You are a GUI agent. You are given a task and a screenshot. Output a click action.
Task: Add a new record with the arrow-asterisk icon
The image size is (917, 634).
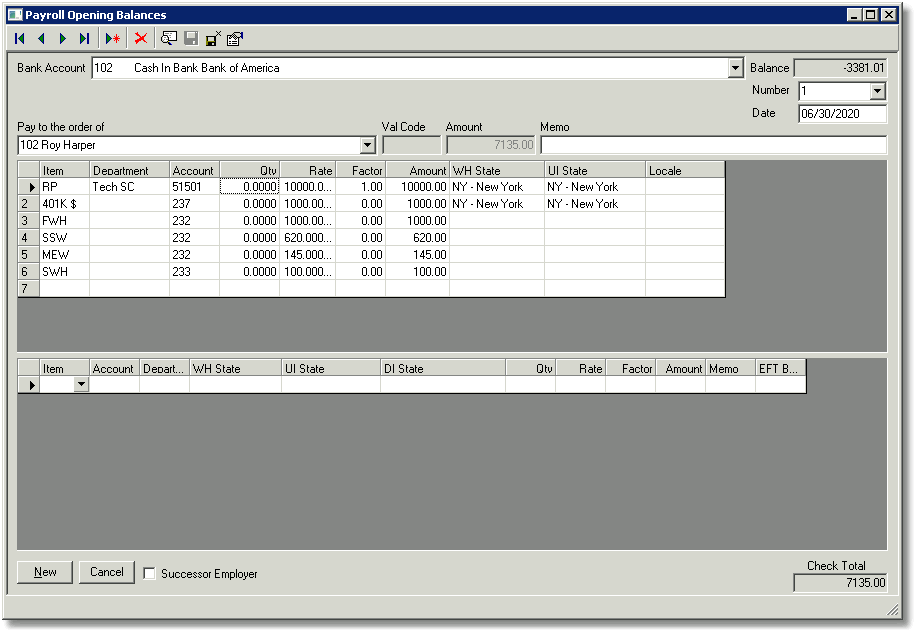(113, 39)
